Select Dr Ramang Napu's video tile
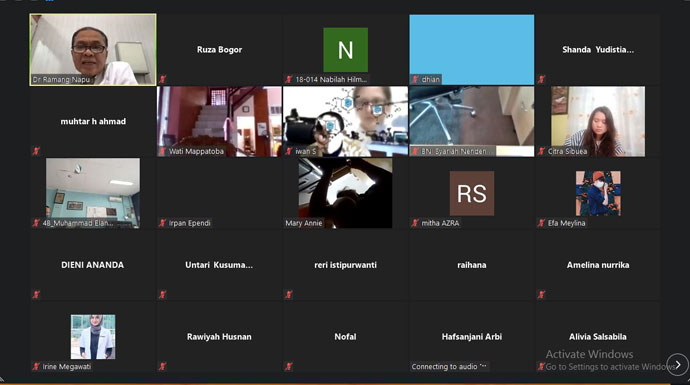Image resolution: width=690 pixels, height=385 pixels. click(93, 50)
